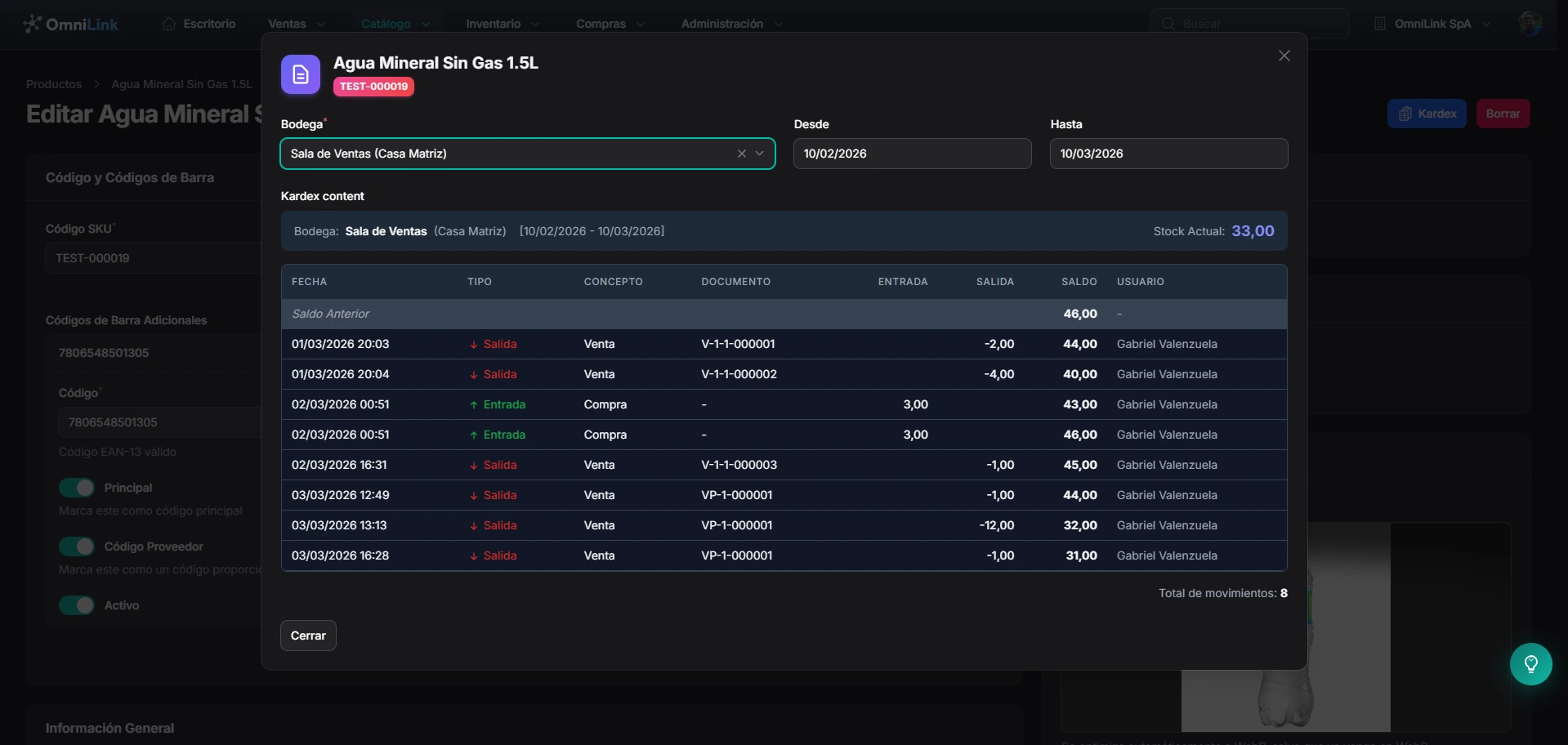Clear the selected Bodega with the X icon
The image size is (1568, 745).
pyautogui.click(x=742, y=154)
